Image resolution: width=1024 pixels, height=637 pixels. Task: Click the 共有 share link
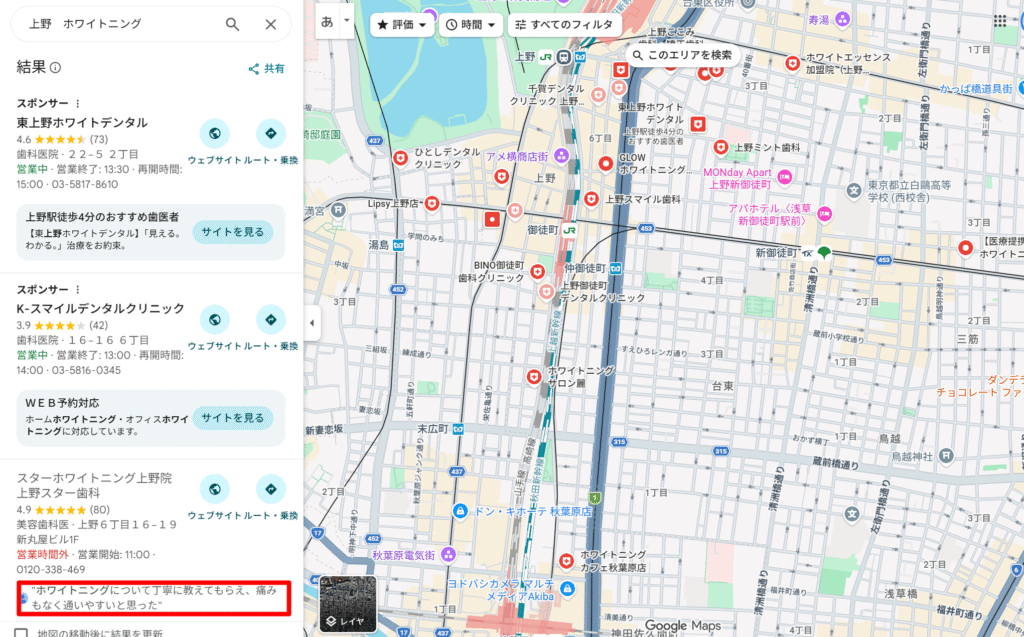click(266, 69)
